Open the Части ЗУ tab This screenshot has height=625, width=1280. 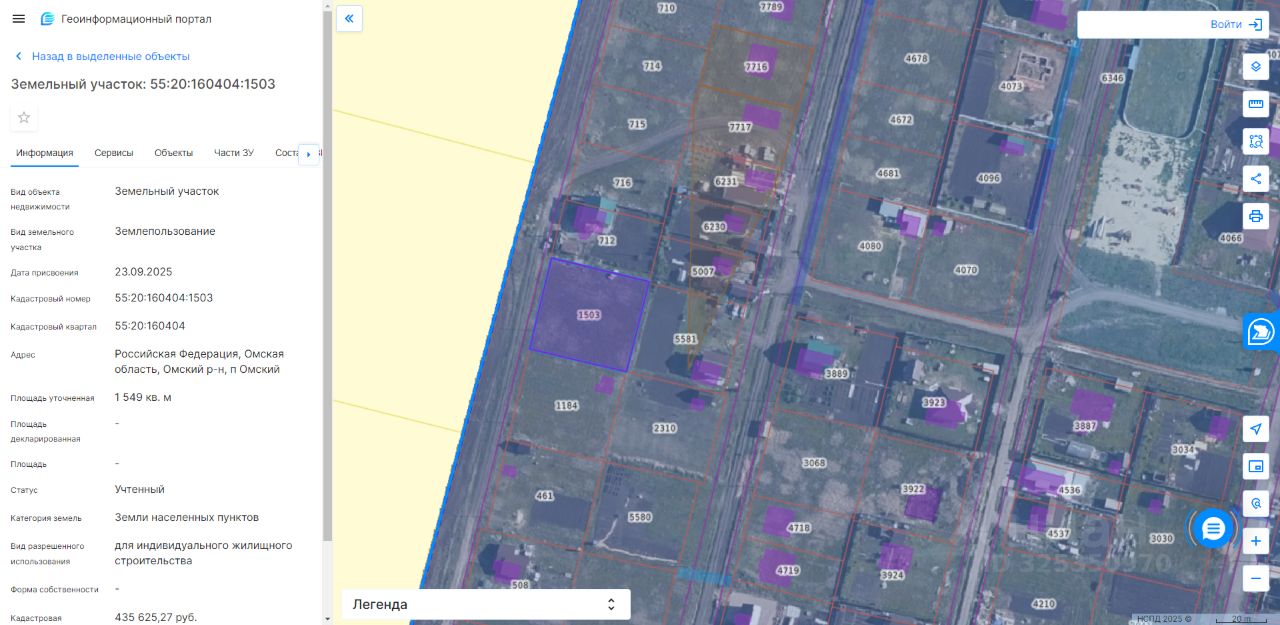[x=234, y=153]
